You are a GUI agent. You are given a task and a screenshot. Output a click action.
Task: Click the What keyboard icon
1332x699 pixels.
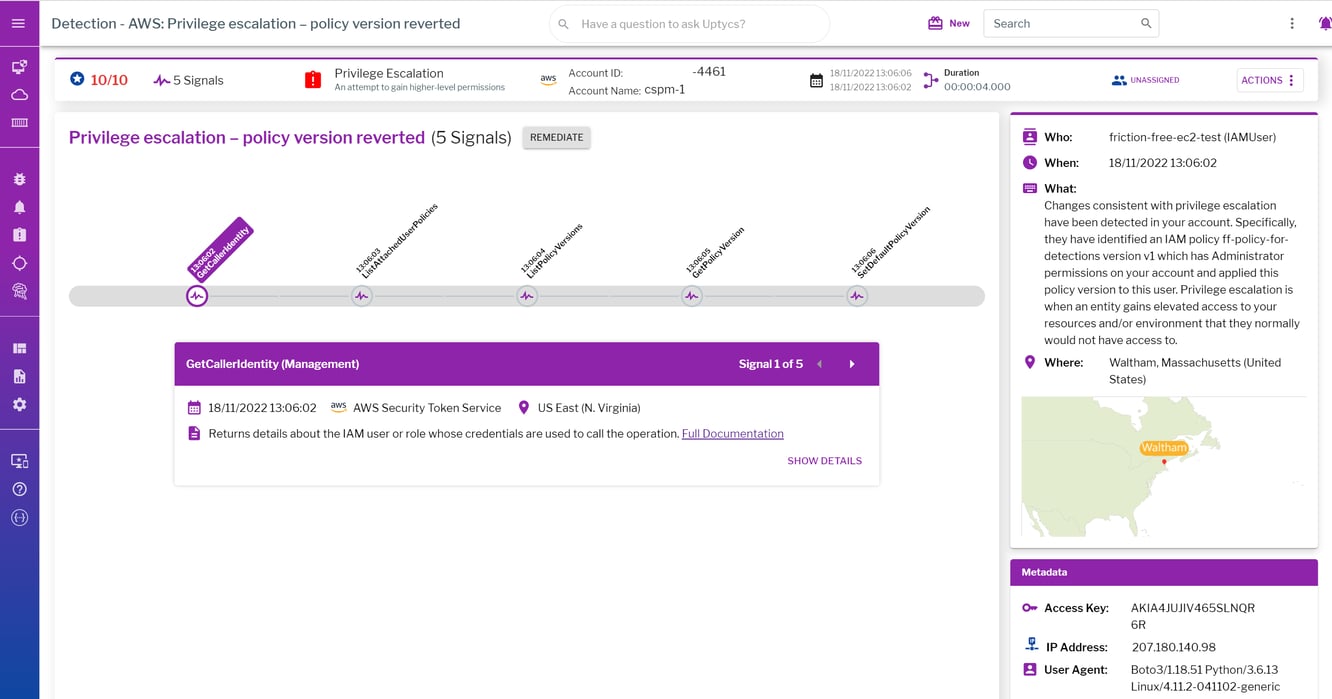1030,188
